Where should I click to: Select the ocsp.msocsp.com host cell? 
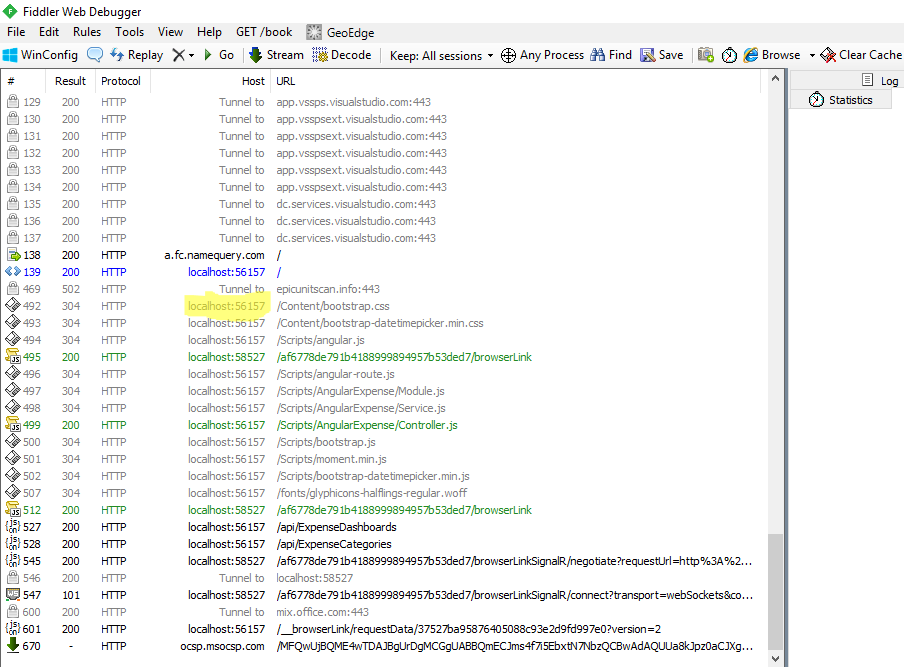tap(223, 646)
